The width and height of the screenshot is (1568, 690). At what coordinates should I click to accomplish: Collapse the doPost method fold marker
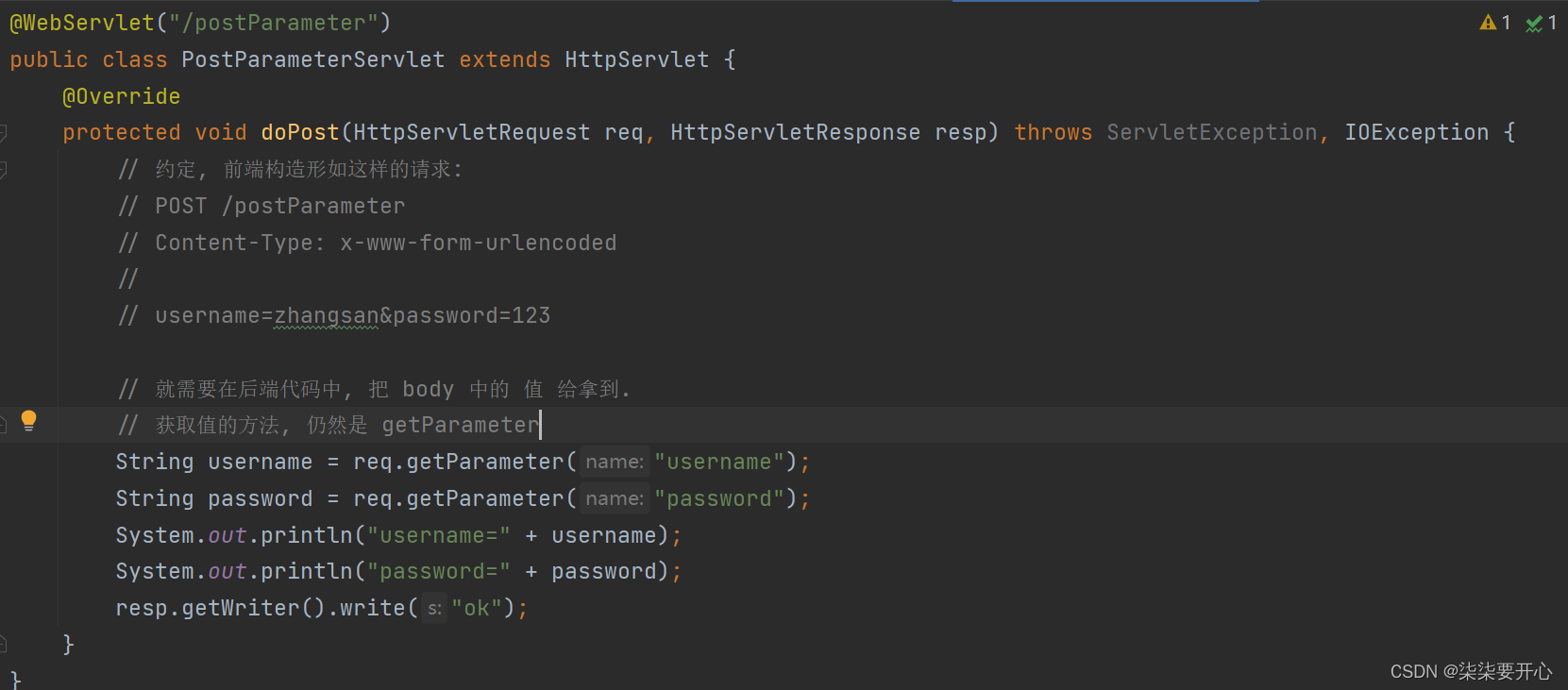3,133
